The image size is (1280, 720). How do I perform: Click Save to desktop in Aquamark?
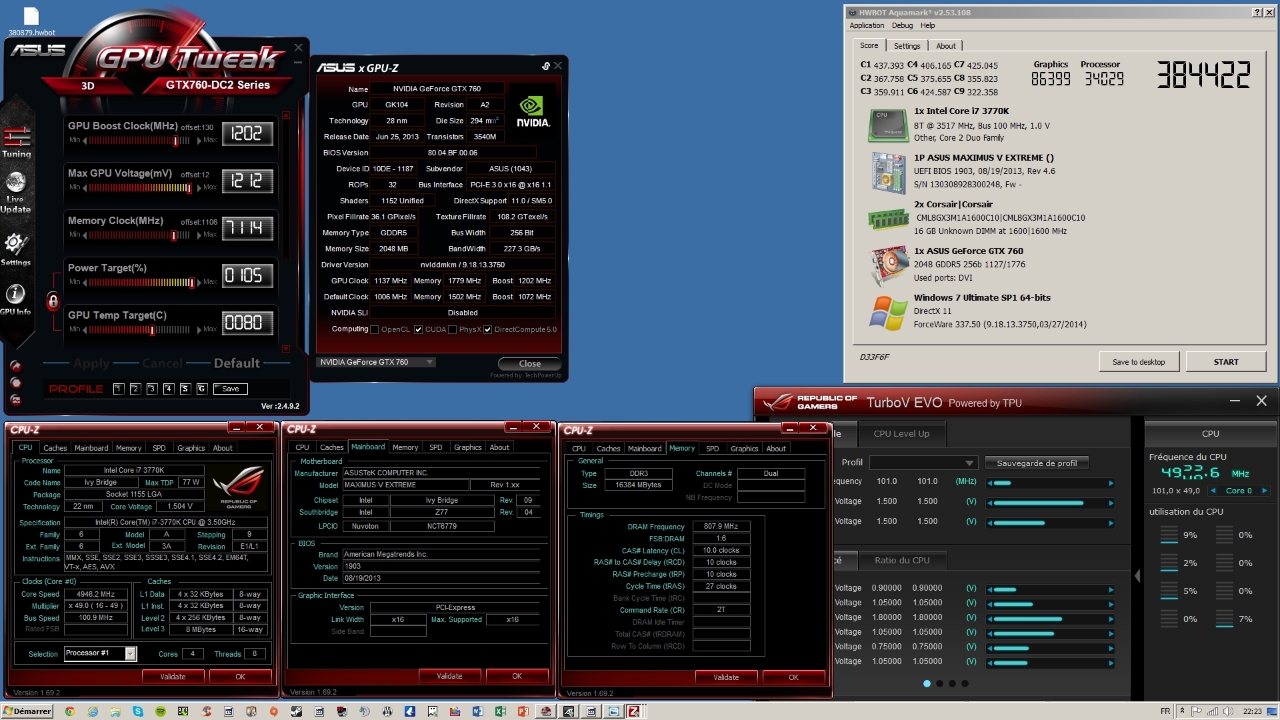tap(1138, 362)
